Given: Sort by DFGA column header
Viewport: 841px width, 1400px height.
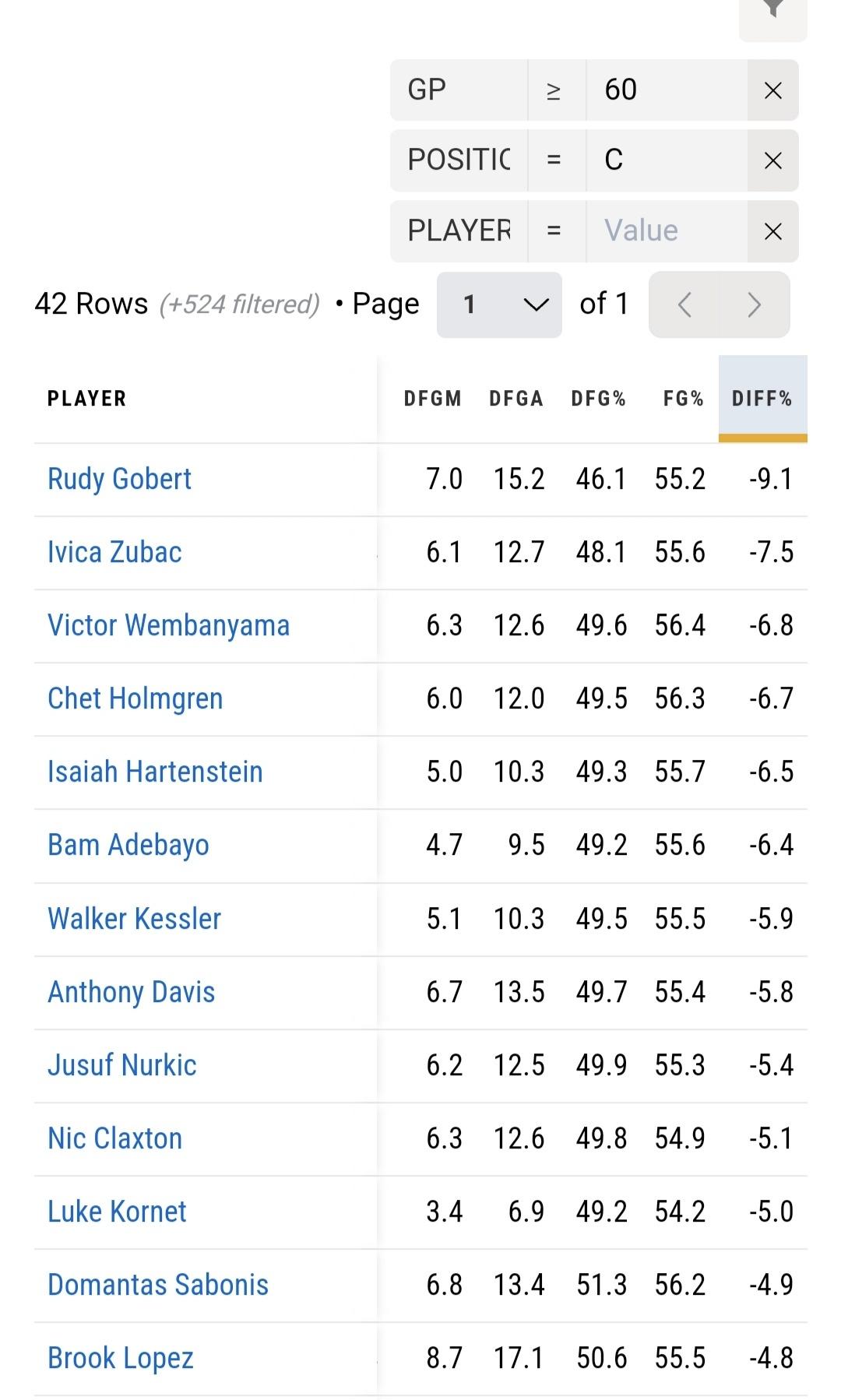Looking at the screenshot, I should 516,399.
